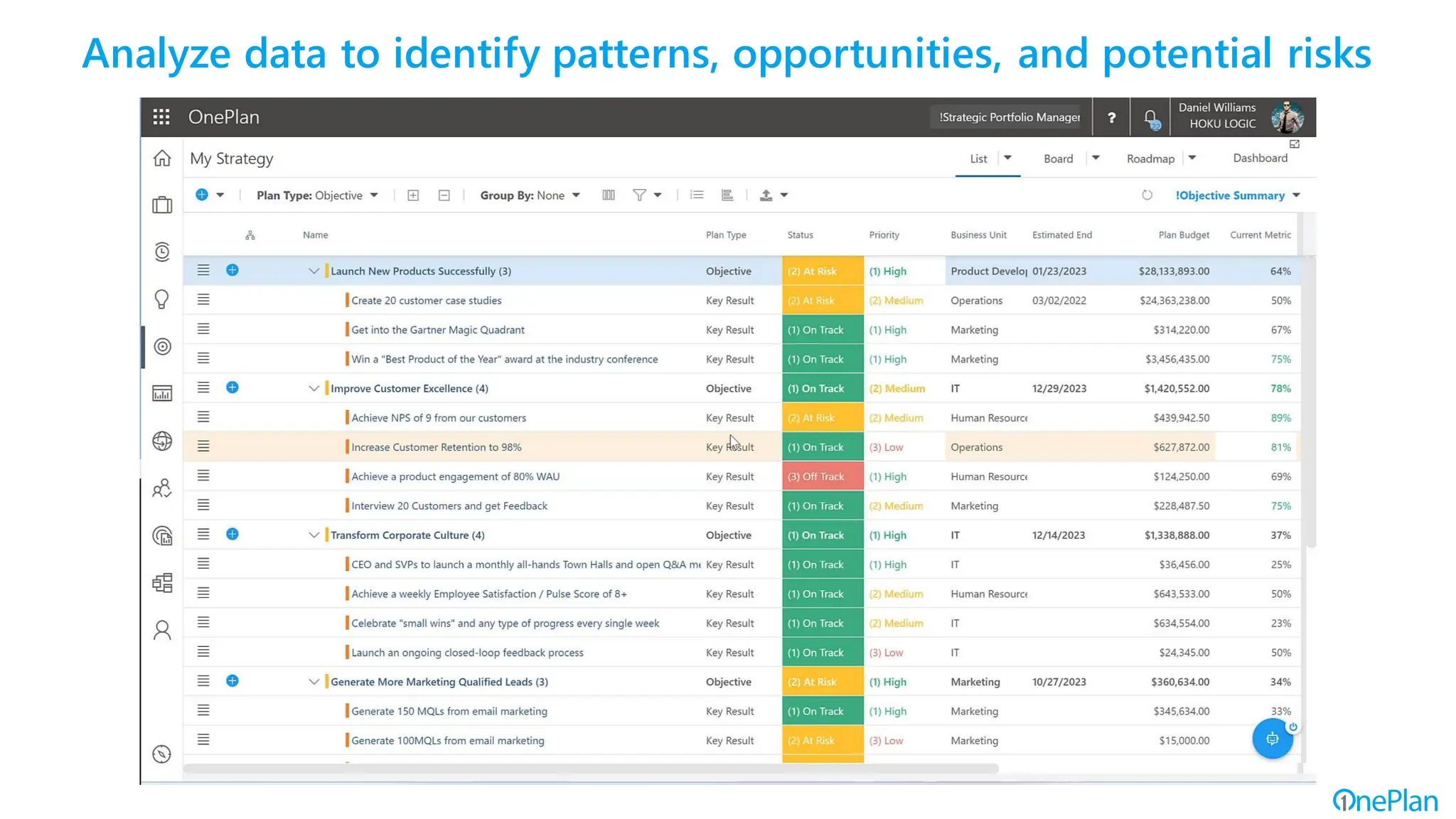The image size is (1456, 819).
Task: Click the filter funnel icon
Action: pos(639,195)
